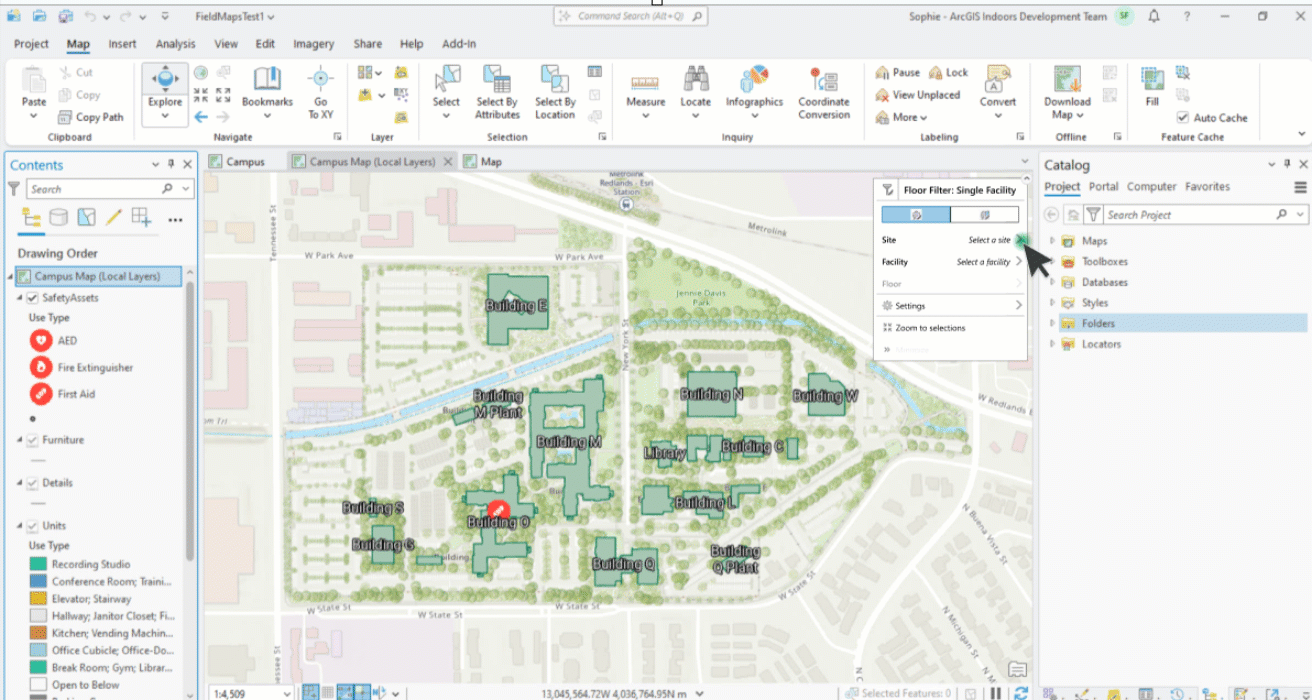Open the map scale dropdown
Image resolution: width=1312 pixels, height=700 pixels.
click(286, 693)
